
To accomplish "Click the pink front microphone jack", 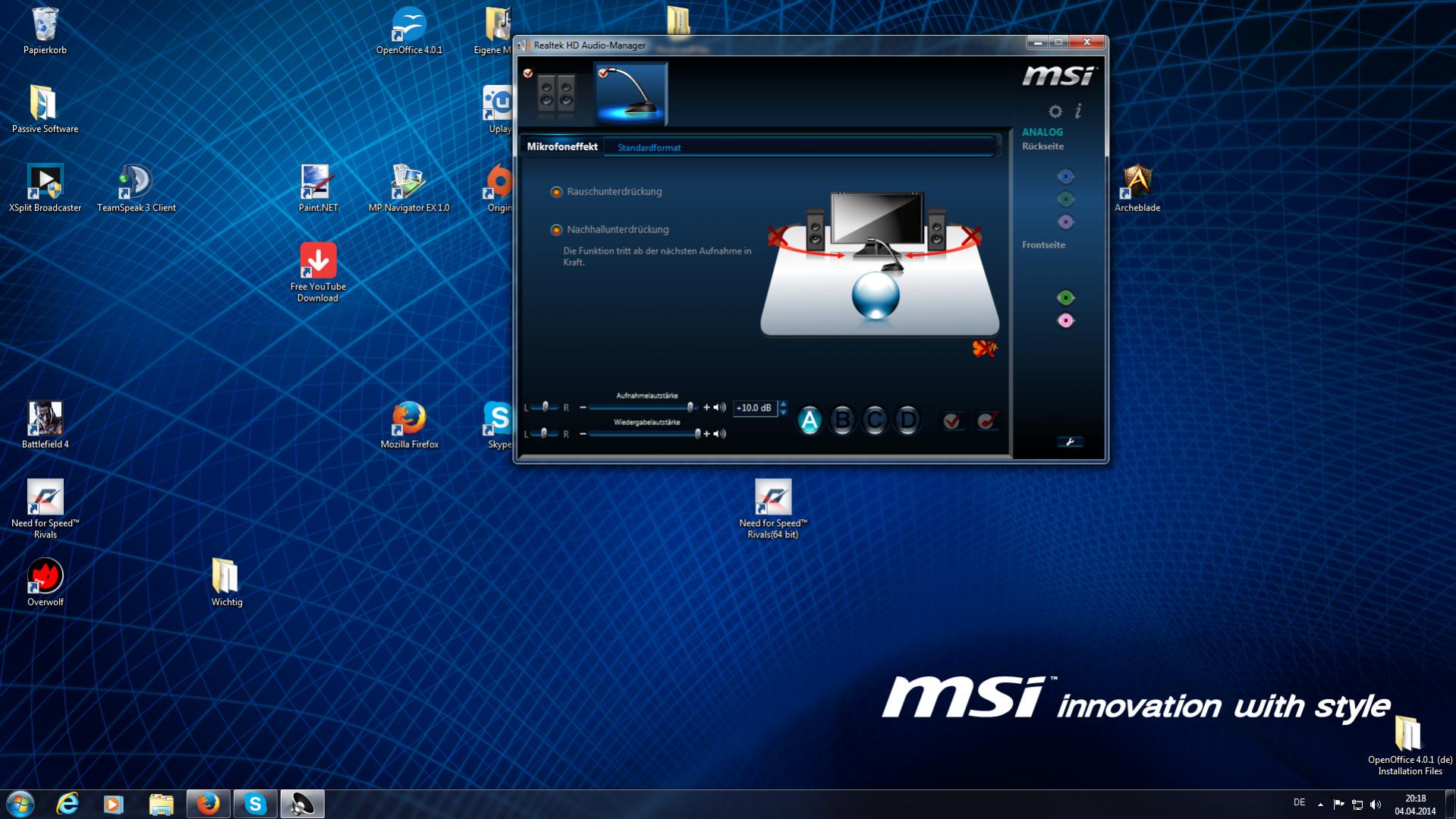I will click(1065, 321).
